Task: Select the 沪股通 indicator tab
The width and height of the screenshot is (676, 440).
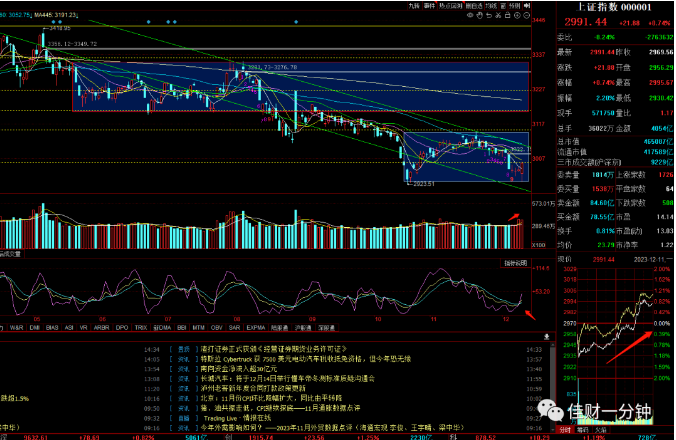Action: pyautogui.click(x=303, y=328)
